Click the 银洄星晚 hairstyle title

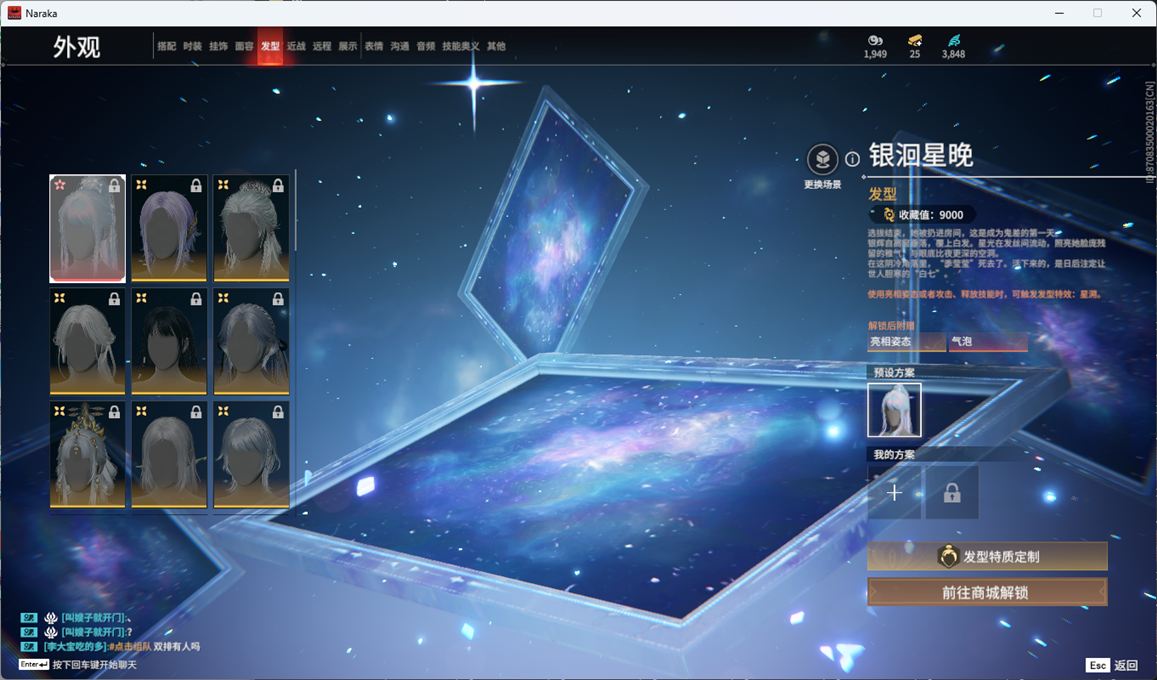click(921, 156)
